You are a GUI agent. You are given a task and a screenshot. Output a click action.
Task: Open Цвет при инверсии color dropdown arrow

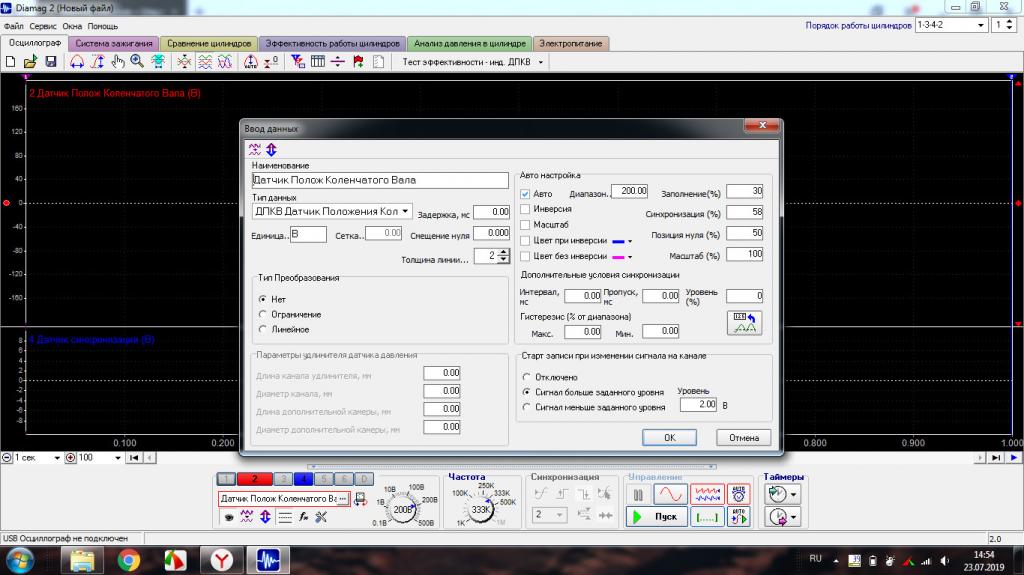[630, 241]
